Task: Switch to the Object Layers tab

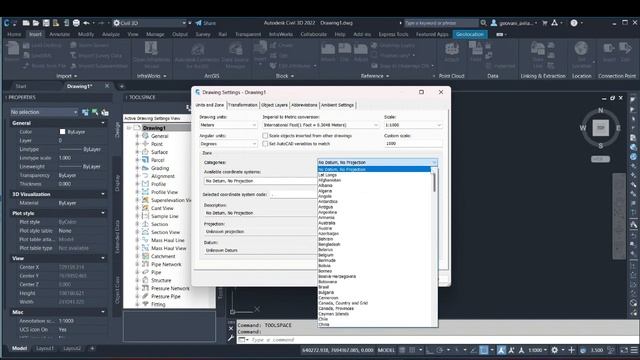Action: coord(274,105)
